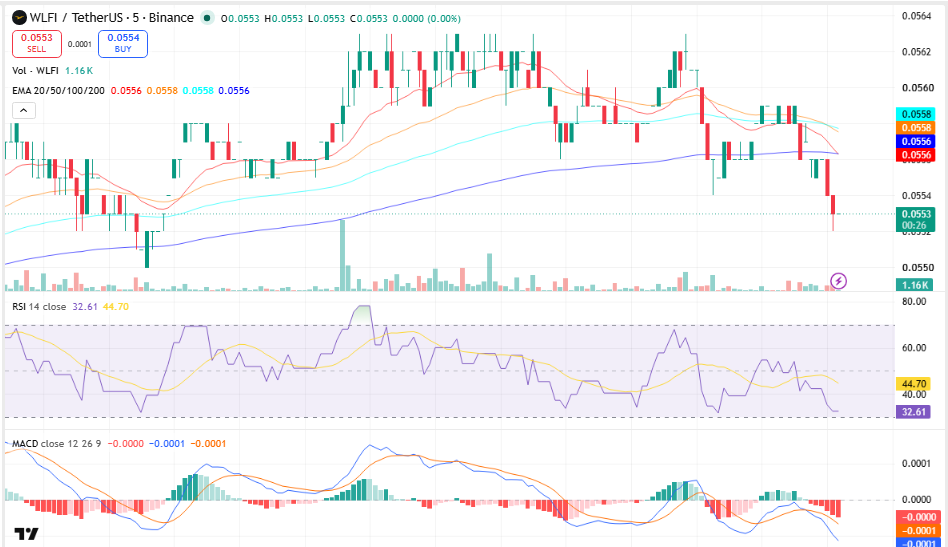Click the purple lightning flash icon
The height and width of the screenshot is (547, 948).
pos(838,280)
